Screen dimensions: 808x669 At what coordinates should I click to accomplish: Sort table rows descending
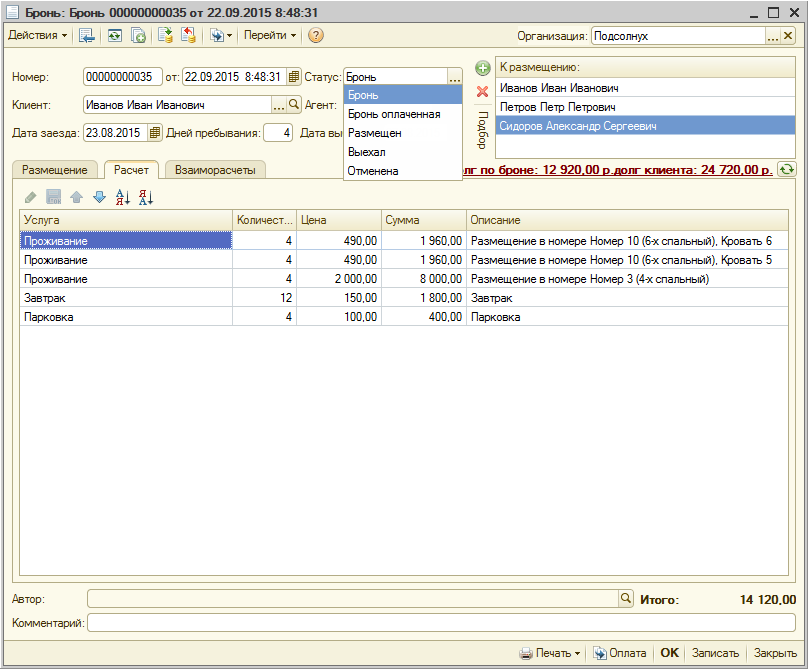point(146,197)
